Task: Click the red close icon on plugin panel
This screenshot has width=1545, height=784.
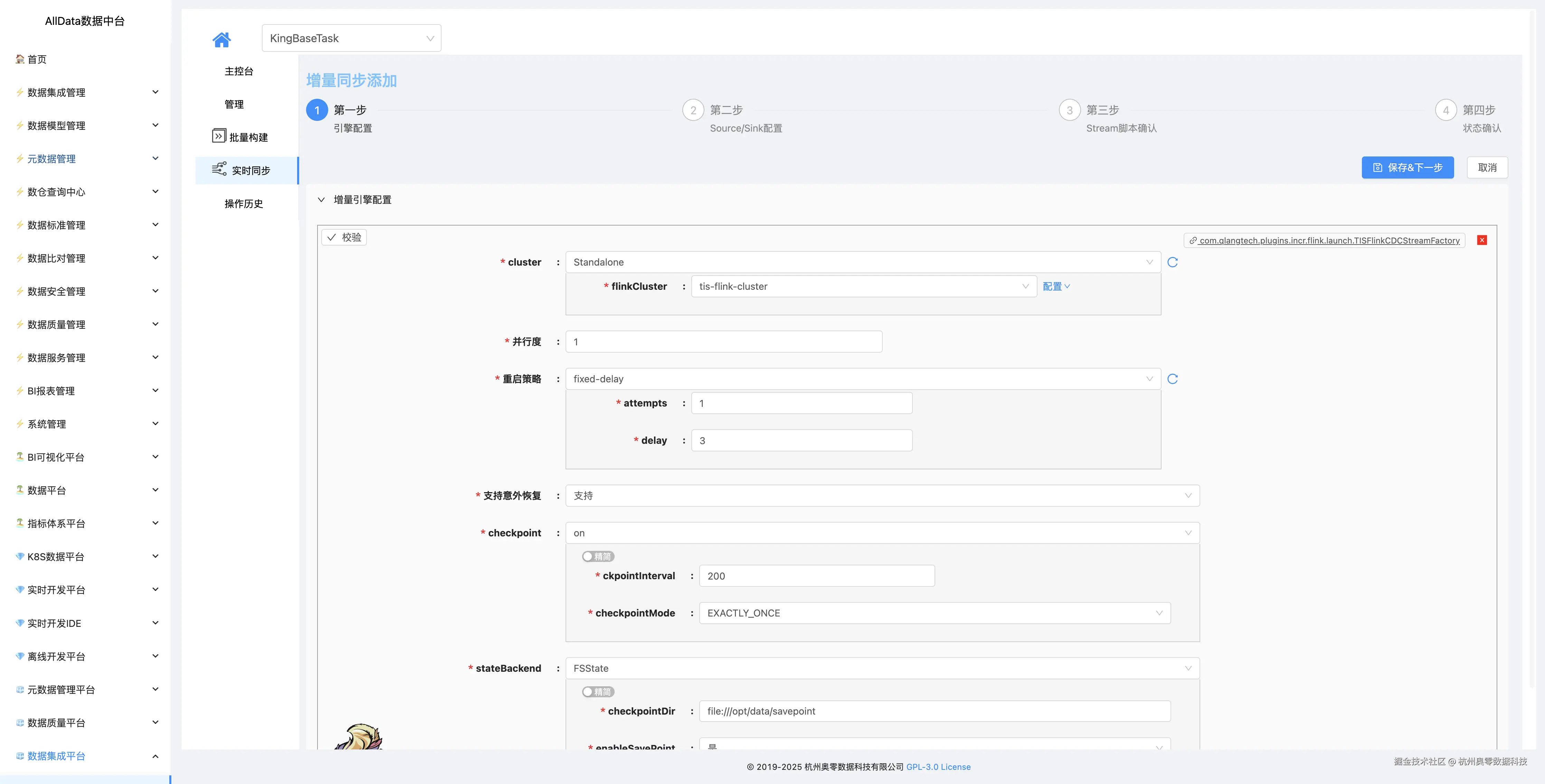Action: pos(1482,240)
